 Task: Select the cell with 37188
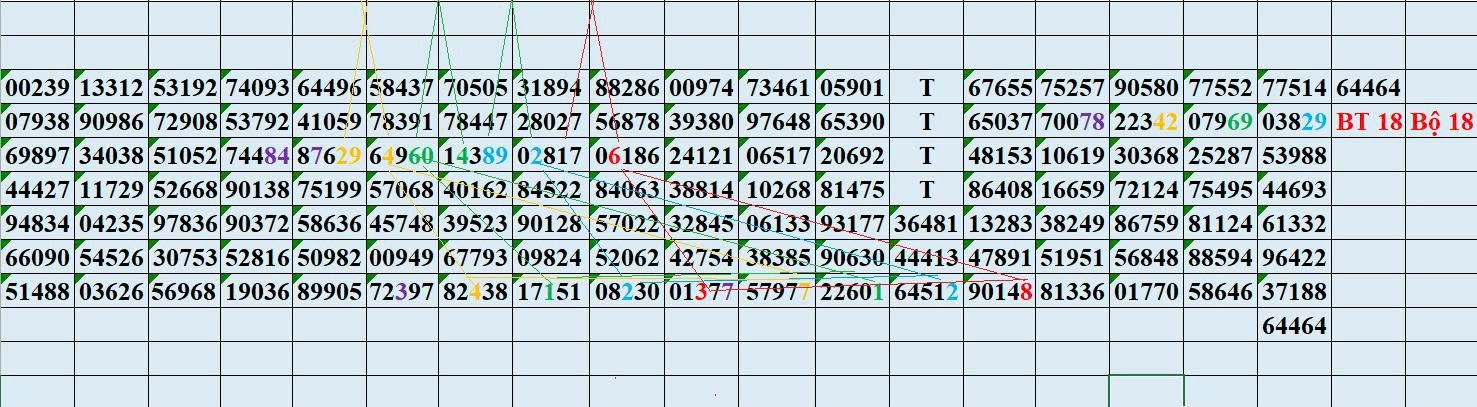tap(1294, 292)
